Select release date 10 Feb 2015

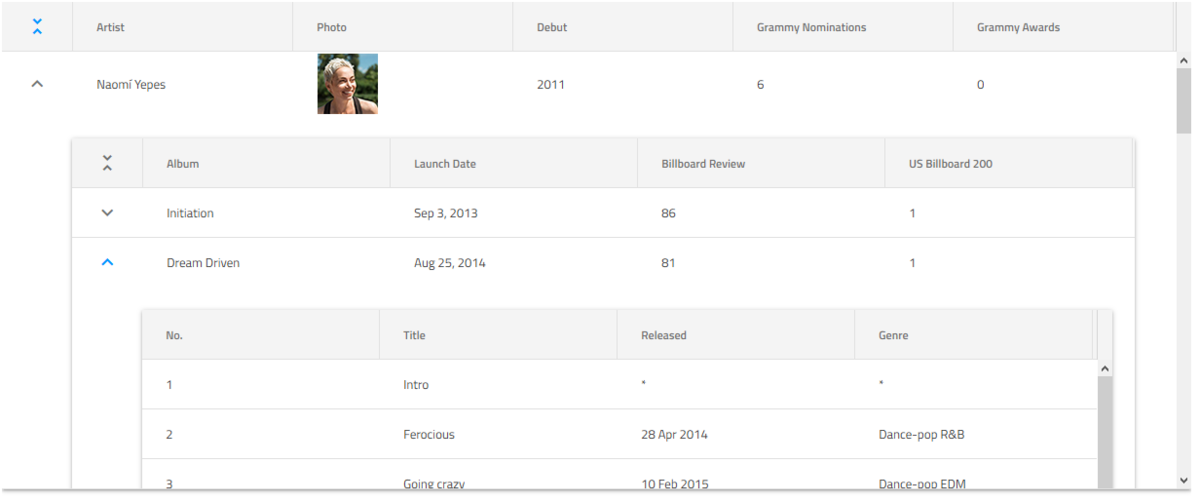coord(675,484)
